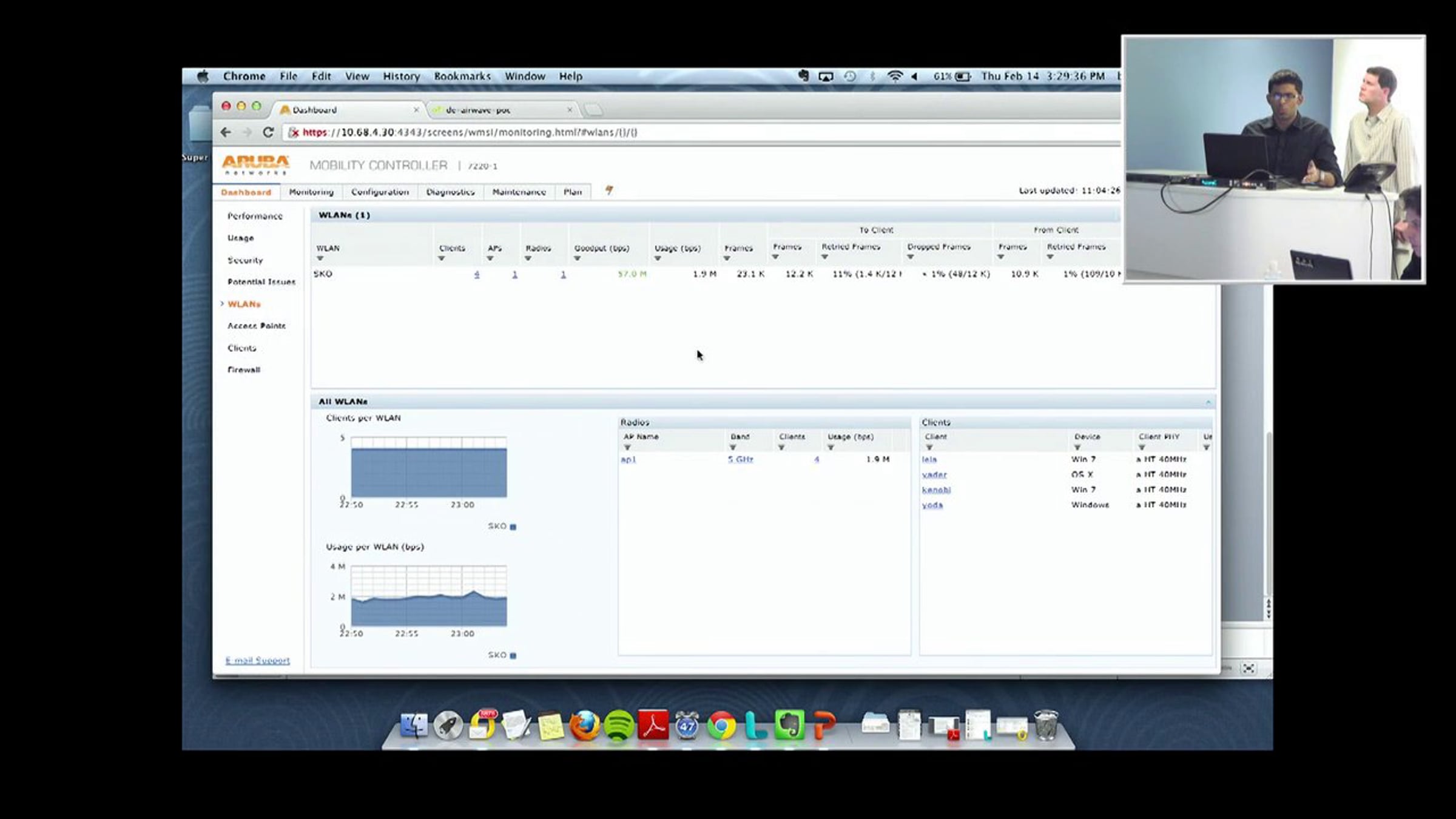Open the Apple menu
This screenshot has width=1456, height=819.
(x=203, y=76)
